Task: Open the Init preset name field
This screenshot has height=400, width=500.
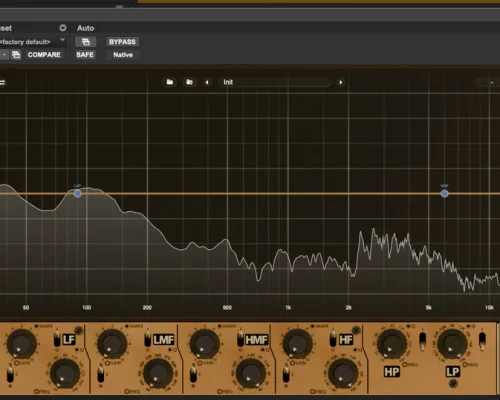Action: tap(275, 82)
